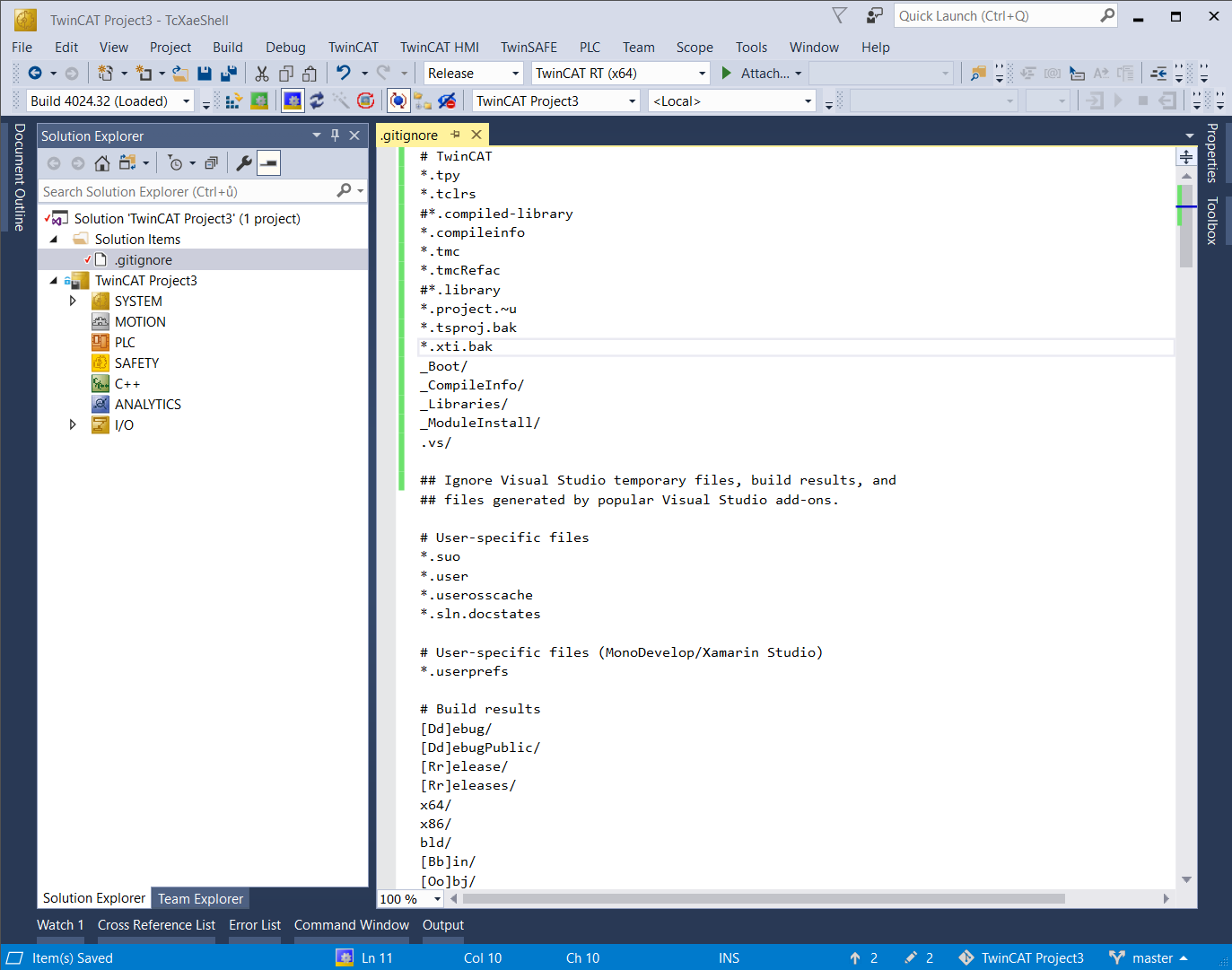This screenshot has width=1232, height=970.
Task: Open the TwinCAT menu
Action: [353, 48]
